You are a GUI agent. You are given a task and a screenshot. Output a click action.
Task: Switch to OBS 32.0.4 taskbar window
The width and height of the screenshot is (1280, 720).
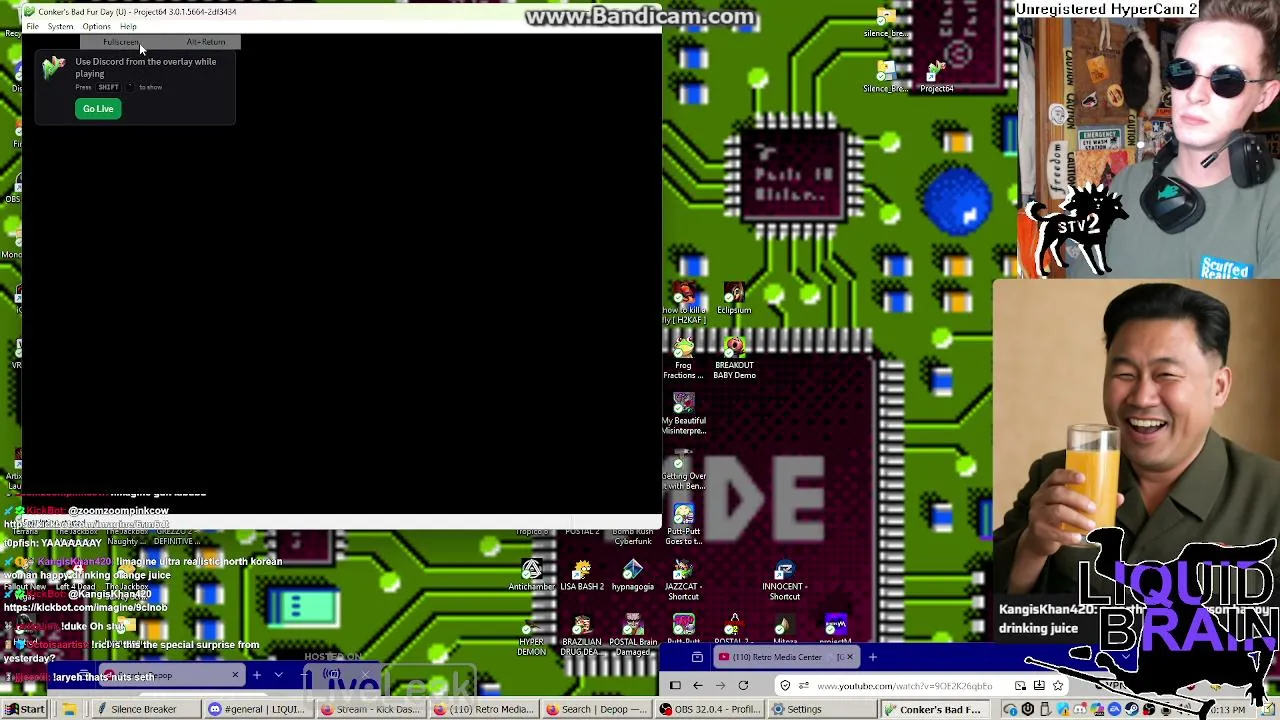pyautogui.click(x=709, y=709)
